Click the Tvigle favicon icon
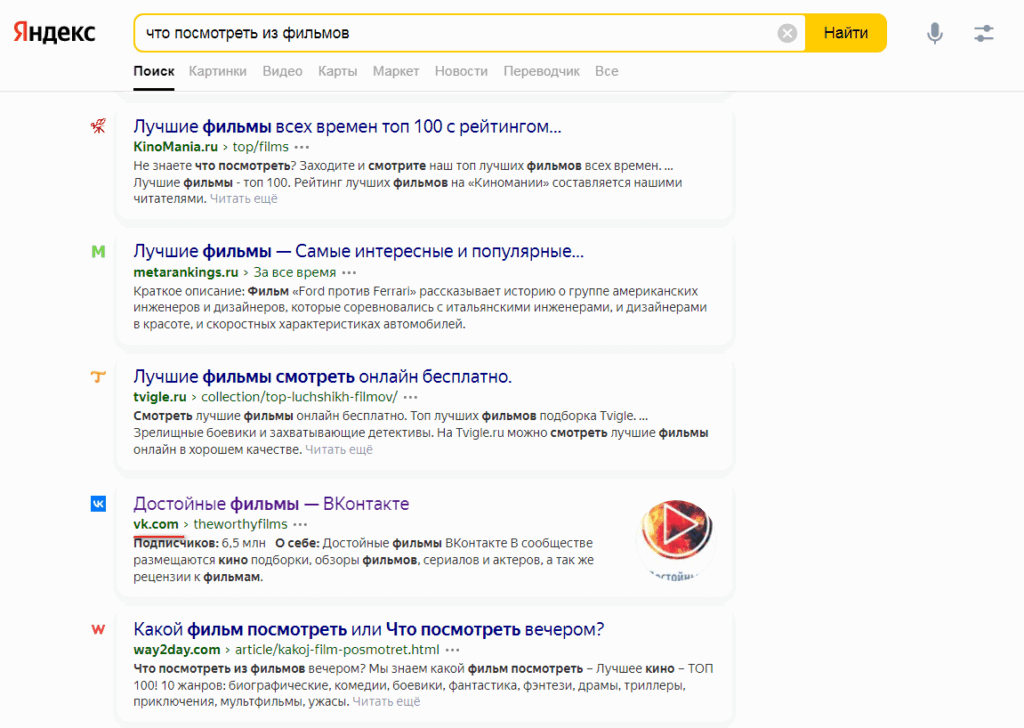This screenshot has height=728, width=1024. 98,377
